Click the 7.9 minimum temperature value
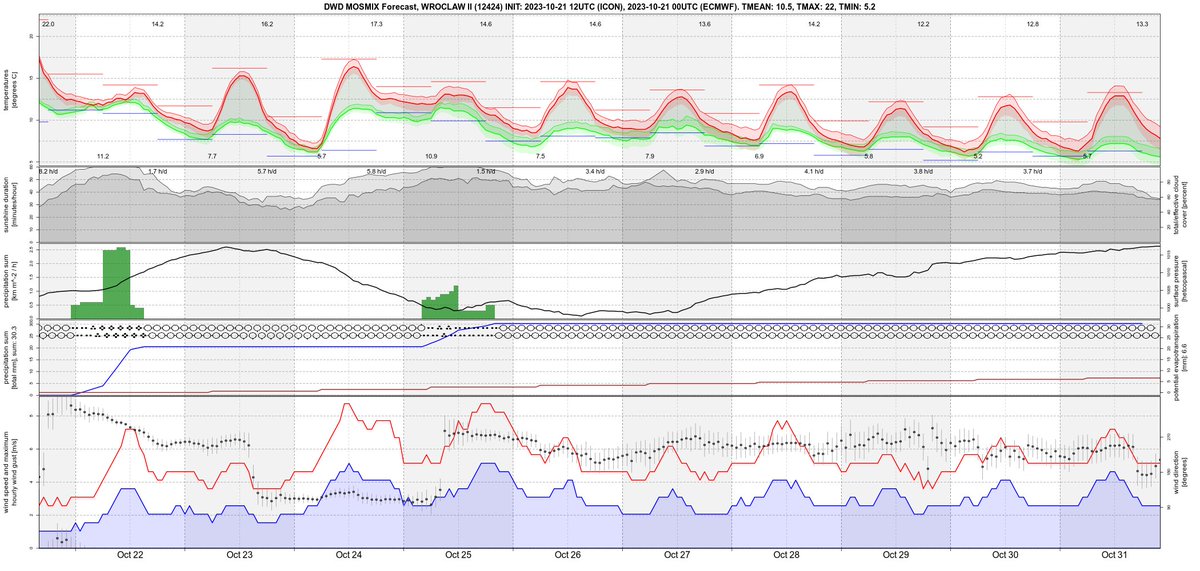 (650, 157)
